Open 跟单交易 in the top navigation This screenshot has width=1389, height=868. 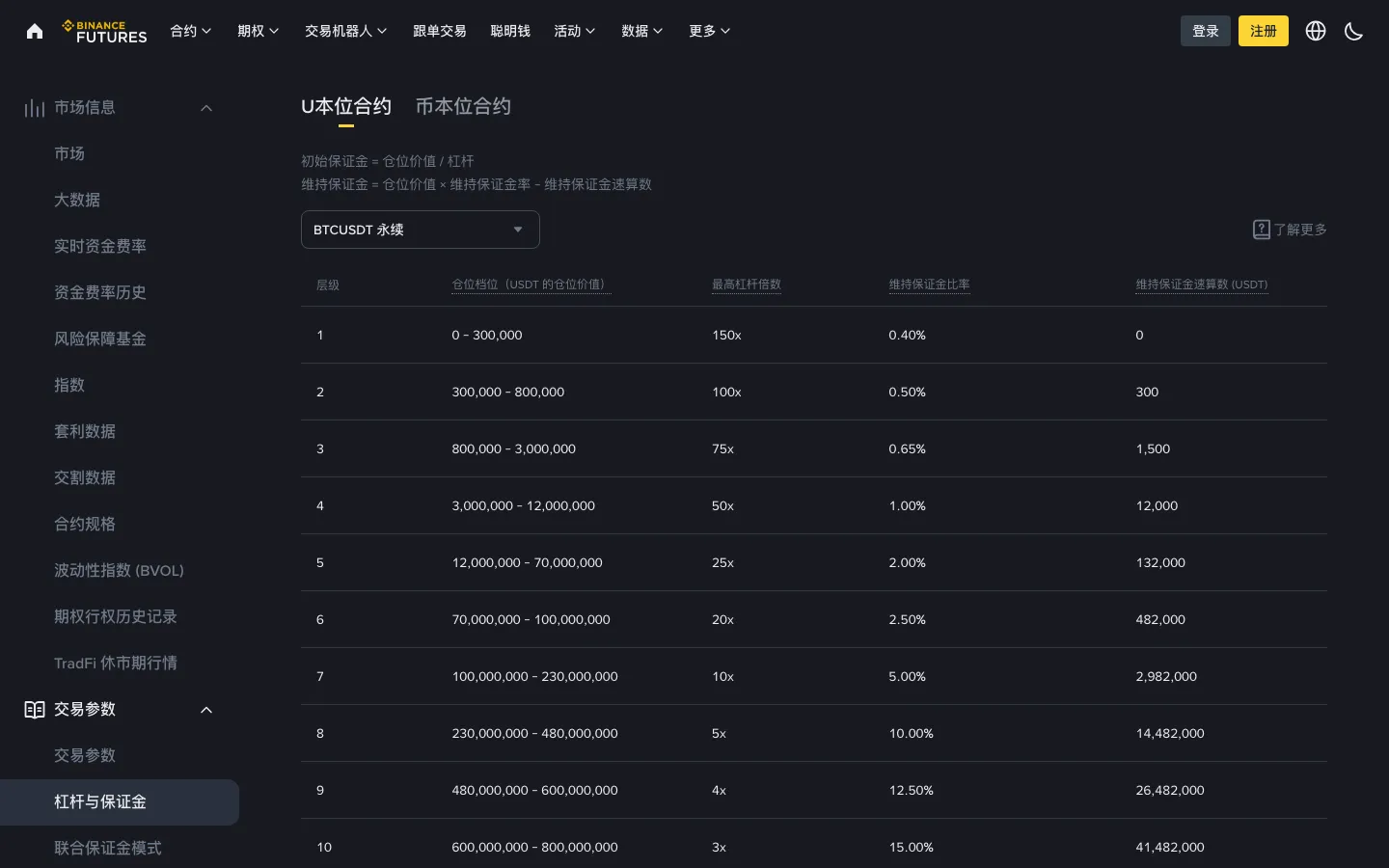440,31
